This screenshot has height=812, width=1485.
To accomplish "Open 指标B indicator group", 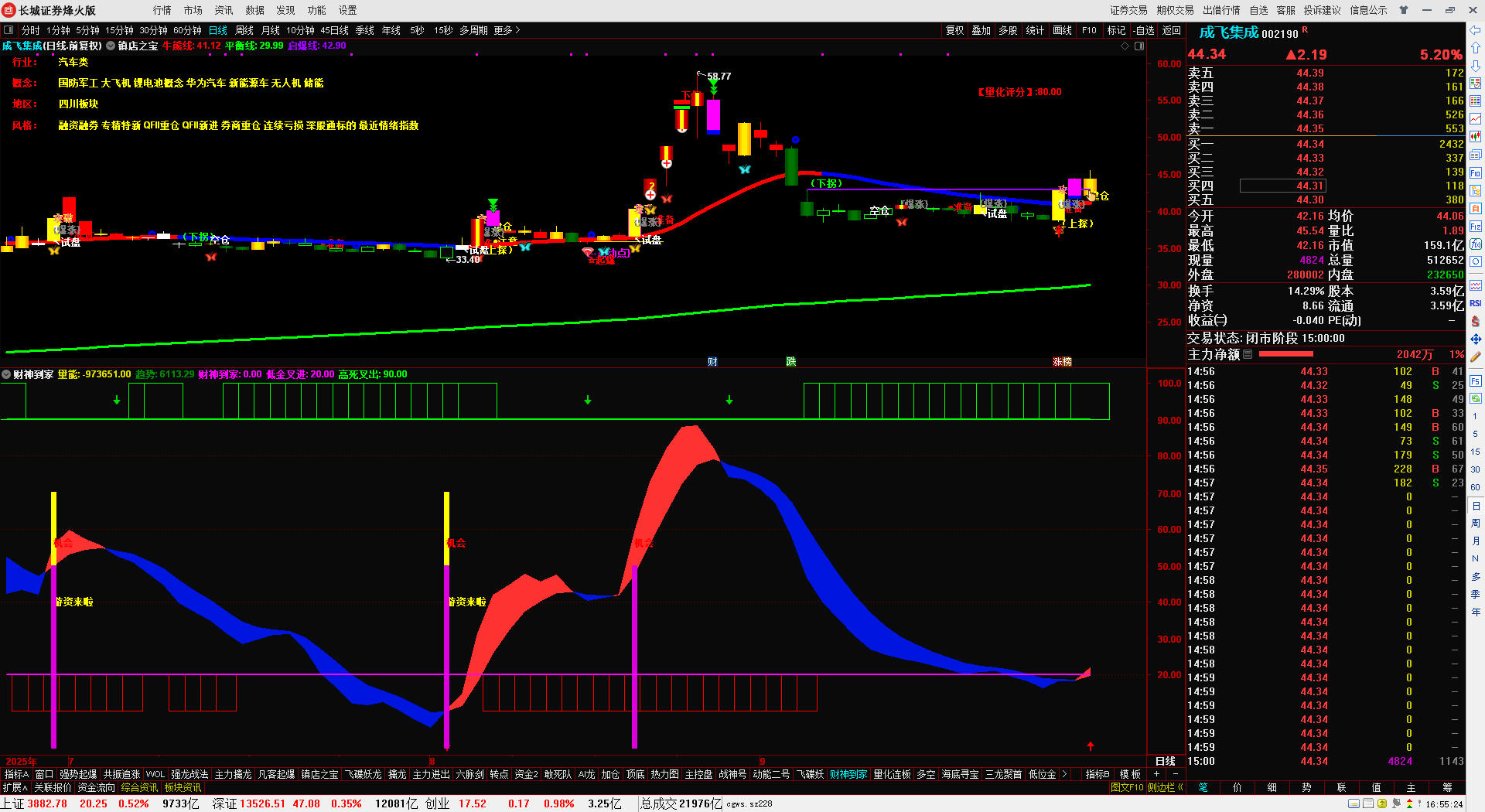I will point(1098,774).
